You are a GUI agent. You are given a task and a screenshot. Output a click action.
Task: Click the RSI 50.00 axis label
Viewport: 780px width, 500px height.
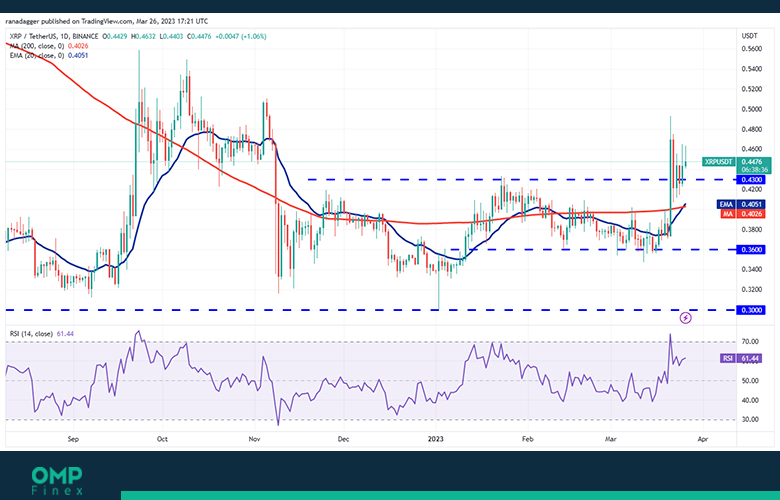(x=751, y=381)
